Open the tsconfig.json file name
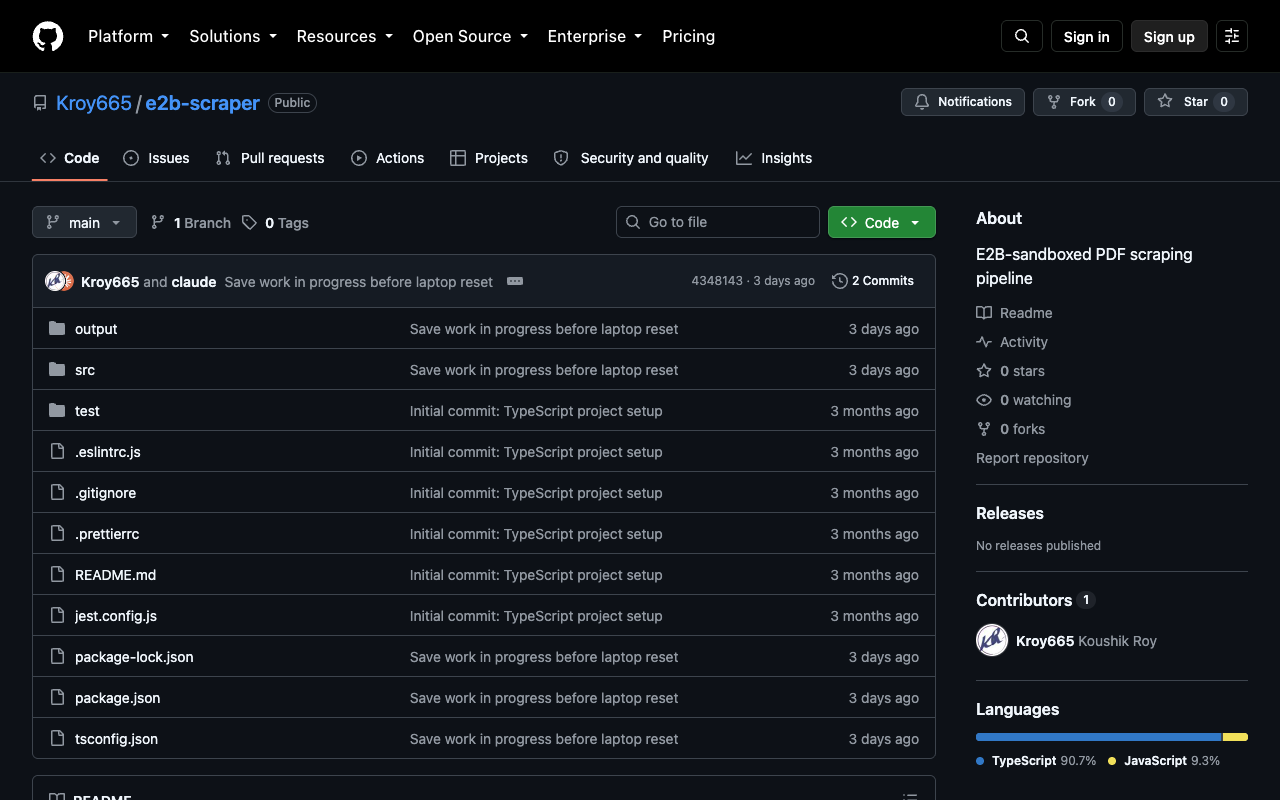Screen dimensions: 1280x800 coord(116,739)
